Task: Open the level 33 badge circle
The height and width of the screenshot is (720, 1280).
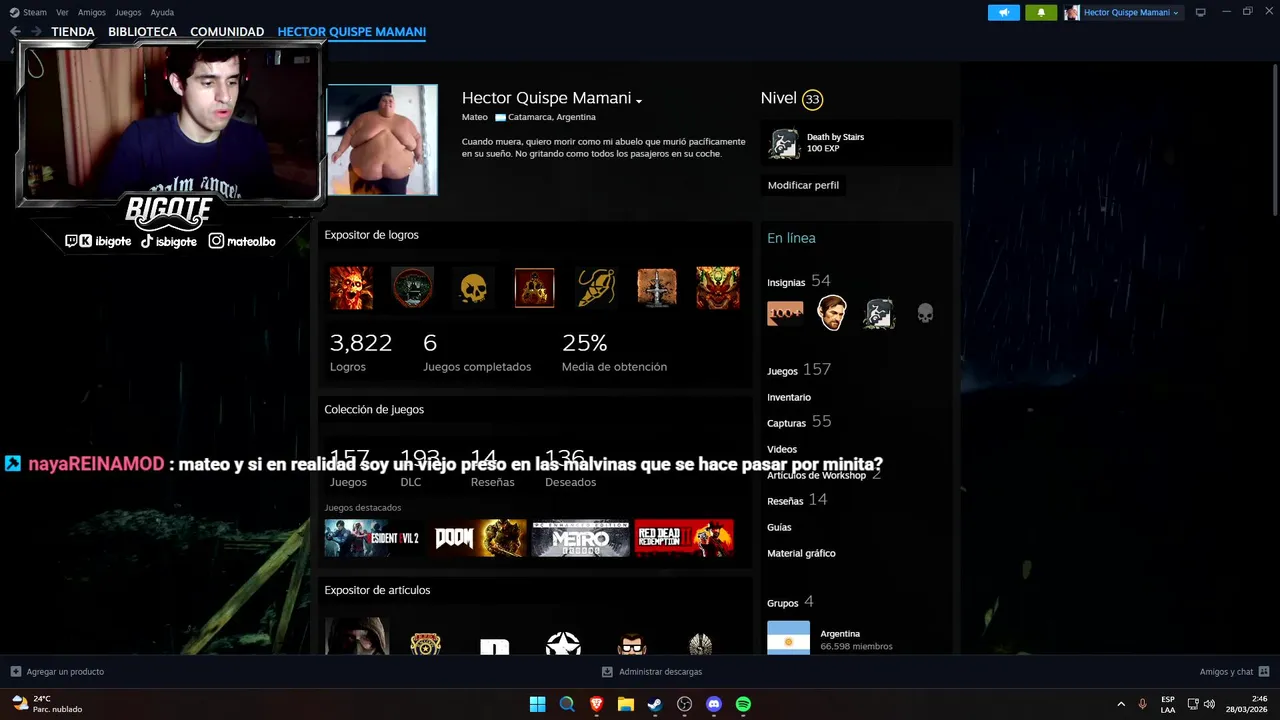Action: click(x=812, y=99)
